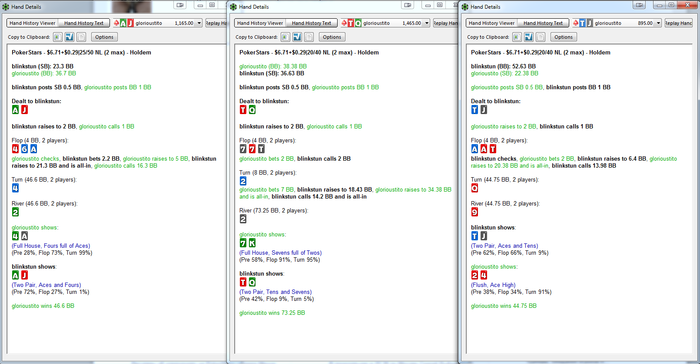Image resolution: width=700 pixels, height=364 pixels.
Task: Click title-bar extra icon in rightmost Hand Details window
Action: click(639, 5)
